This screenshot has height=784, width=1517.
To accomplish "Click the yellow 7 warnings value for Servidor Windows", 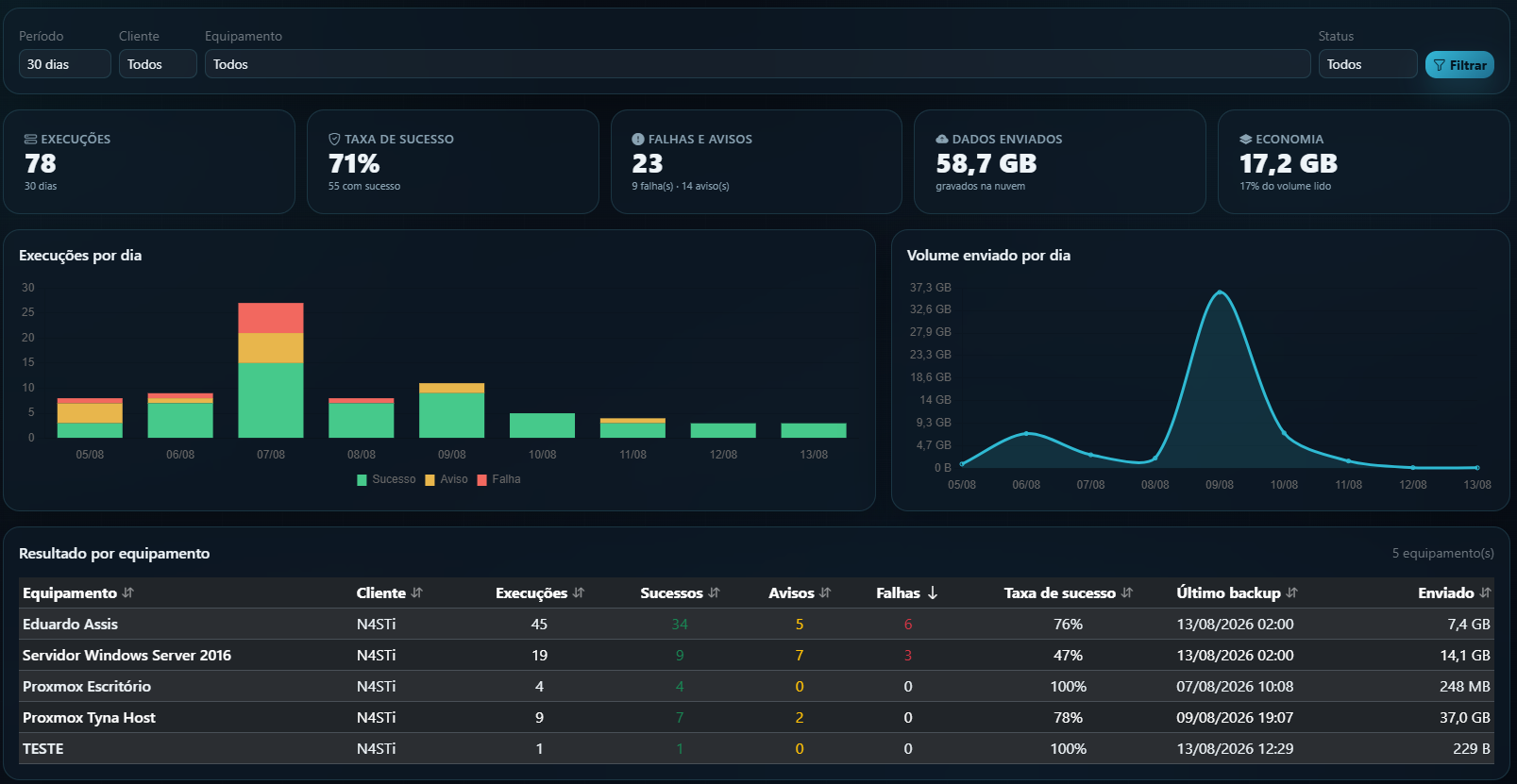I will click(800, 655).
